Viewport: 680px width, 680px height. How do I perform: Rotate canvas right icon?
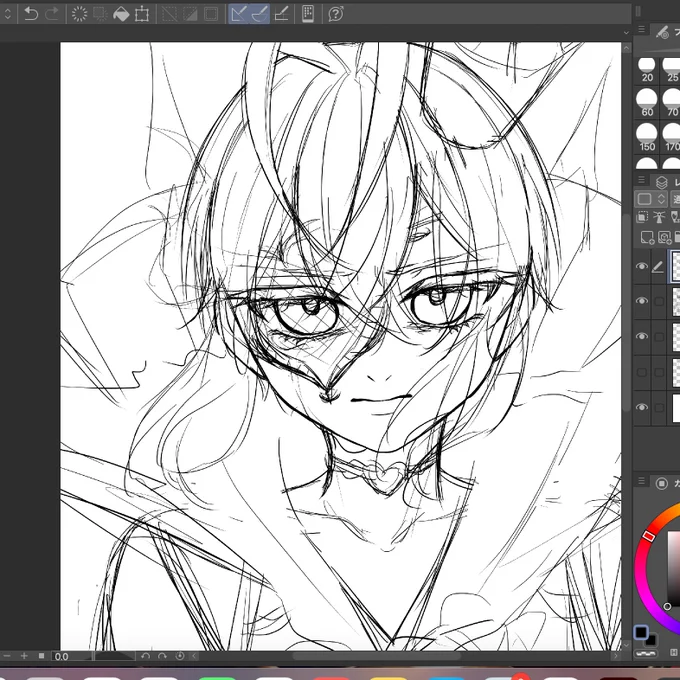162,656
